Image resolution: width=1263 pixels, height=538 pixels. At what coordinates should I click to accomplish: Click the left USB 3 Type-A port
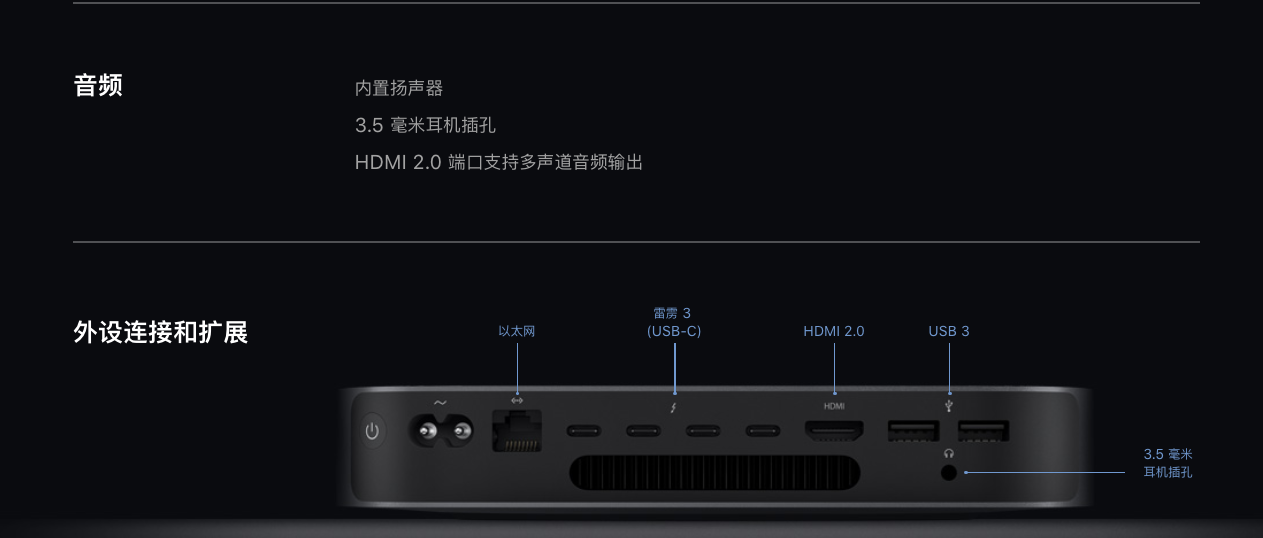(x=913, y=431)
